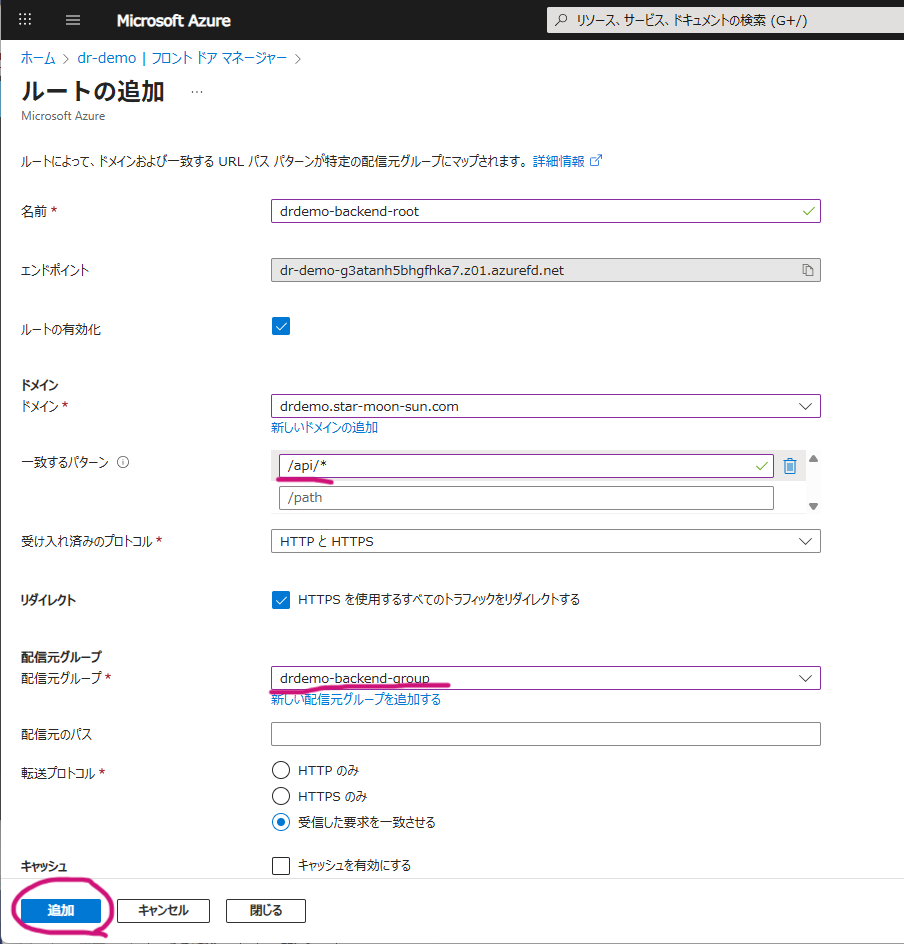Viewport: 904px width, 944px height.
Task: Click the 配信元のパス input field
Action: (545, 734)
